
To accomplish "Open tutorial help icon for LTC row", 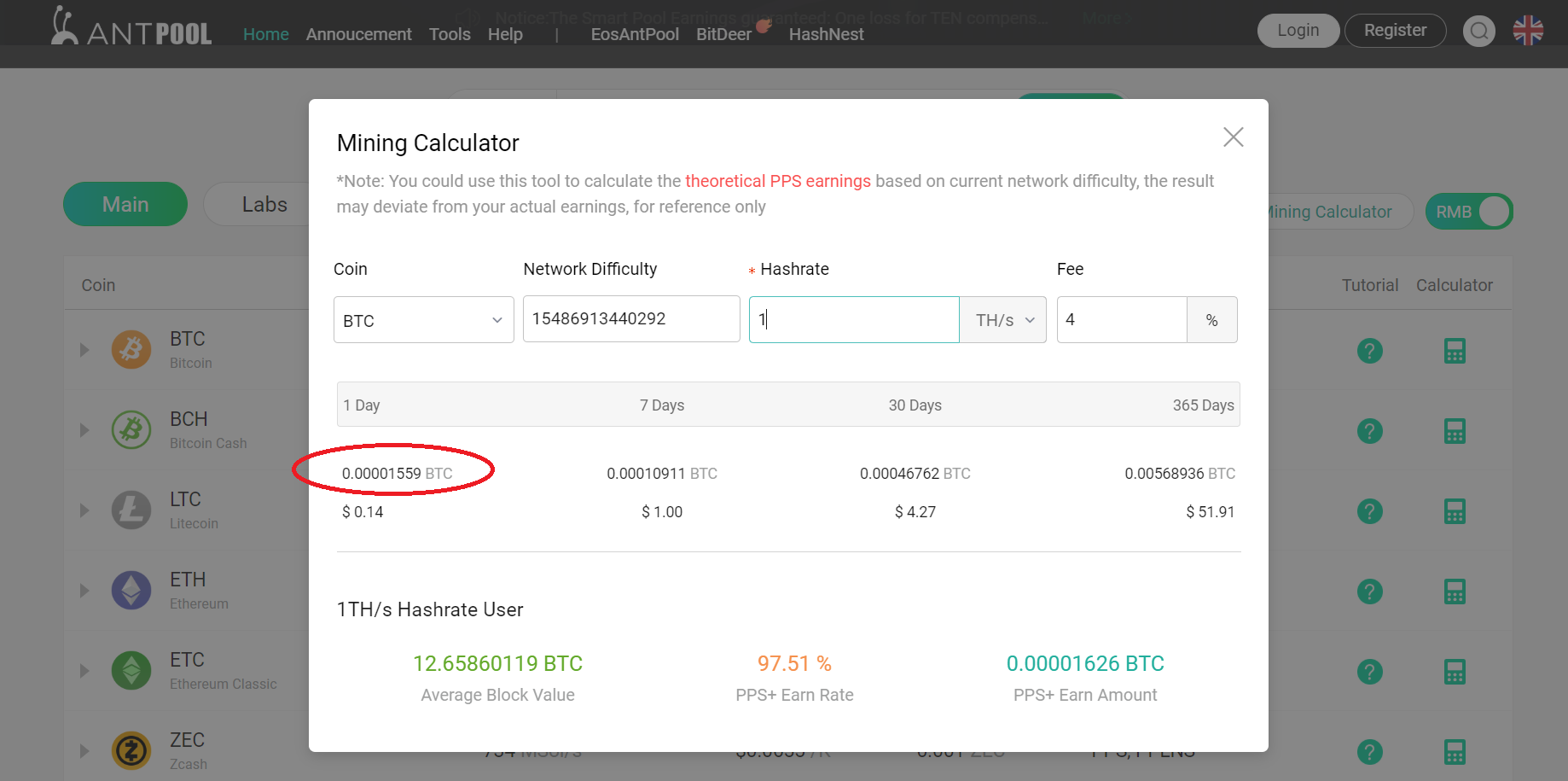I will click(x=1369, y=511).
